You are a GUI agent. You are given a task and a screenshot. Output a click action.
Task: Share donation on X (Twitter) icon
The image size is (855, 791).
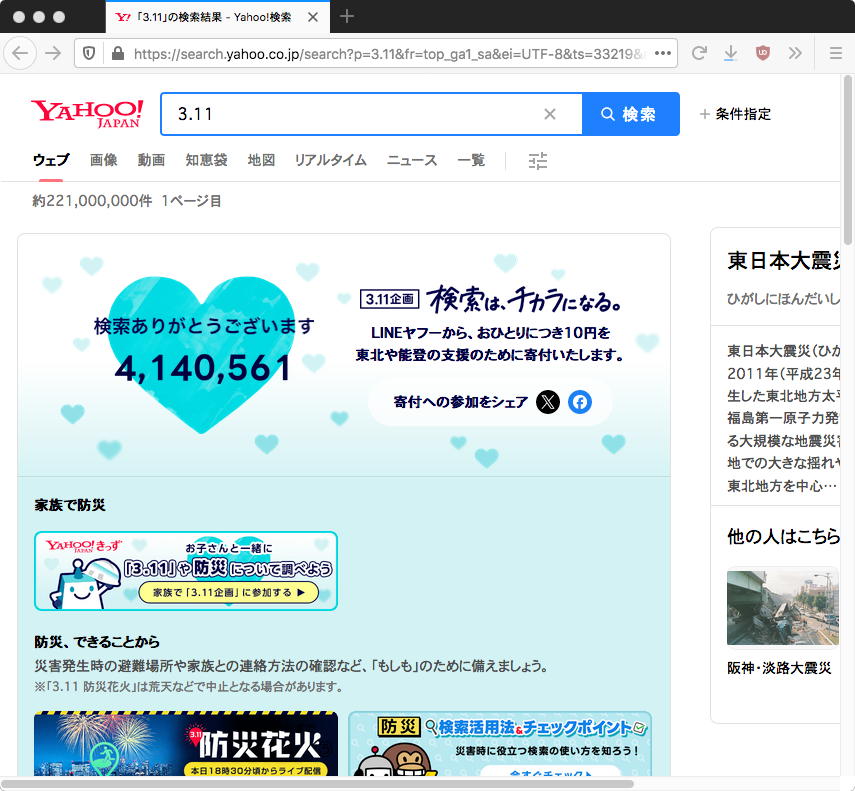coord(548,402)
